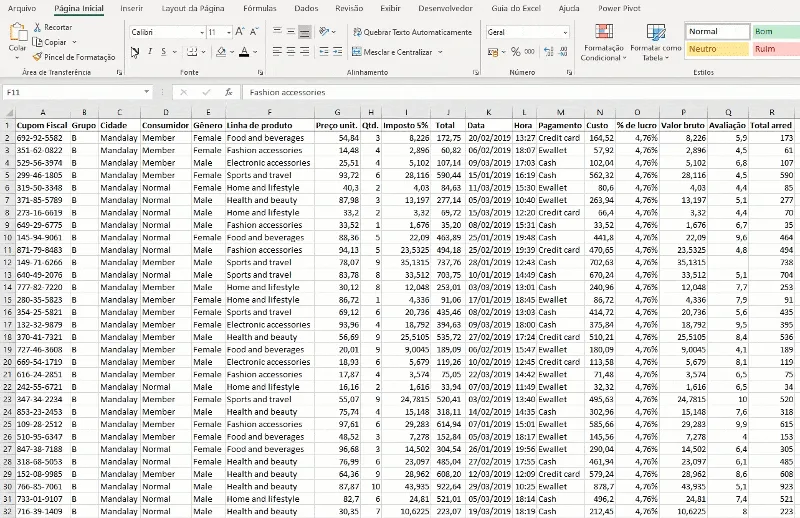Increase decimal places
Image resolution: width=800 pixels, height=518 pixels.
548,52
